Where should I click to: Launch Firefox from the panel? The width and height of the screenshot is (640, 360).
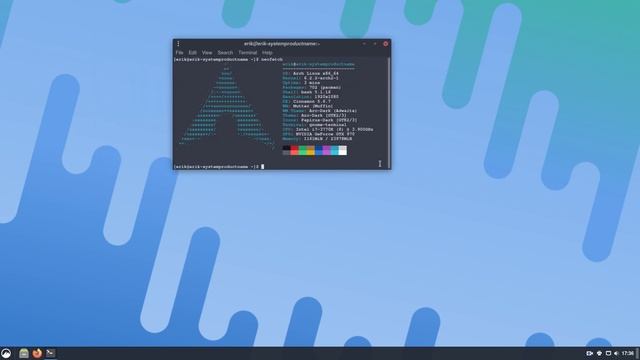(37, 353)
